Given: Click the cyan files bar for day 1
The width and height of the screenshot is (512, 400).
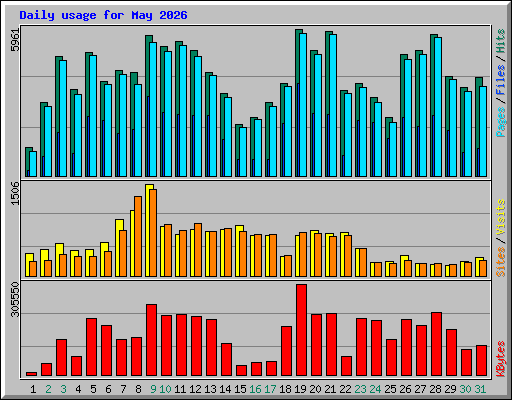Looking at the screenshot, I should [x=33, y=164].
